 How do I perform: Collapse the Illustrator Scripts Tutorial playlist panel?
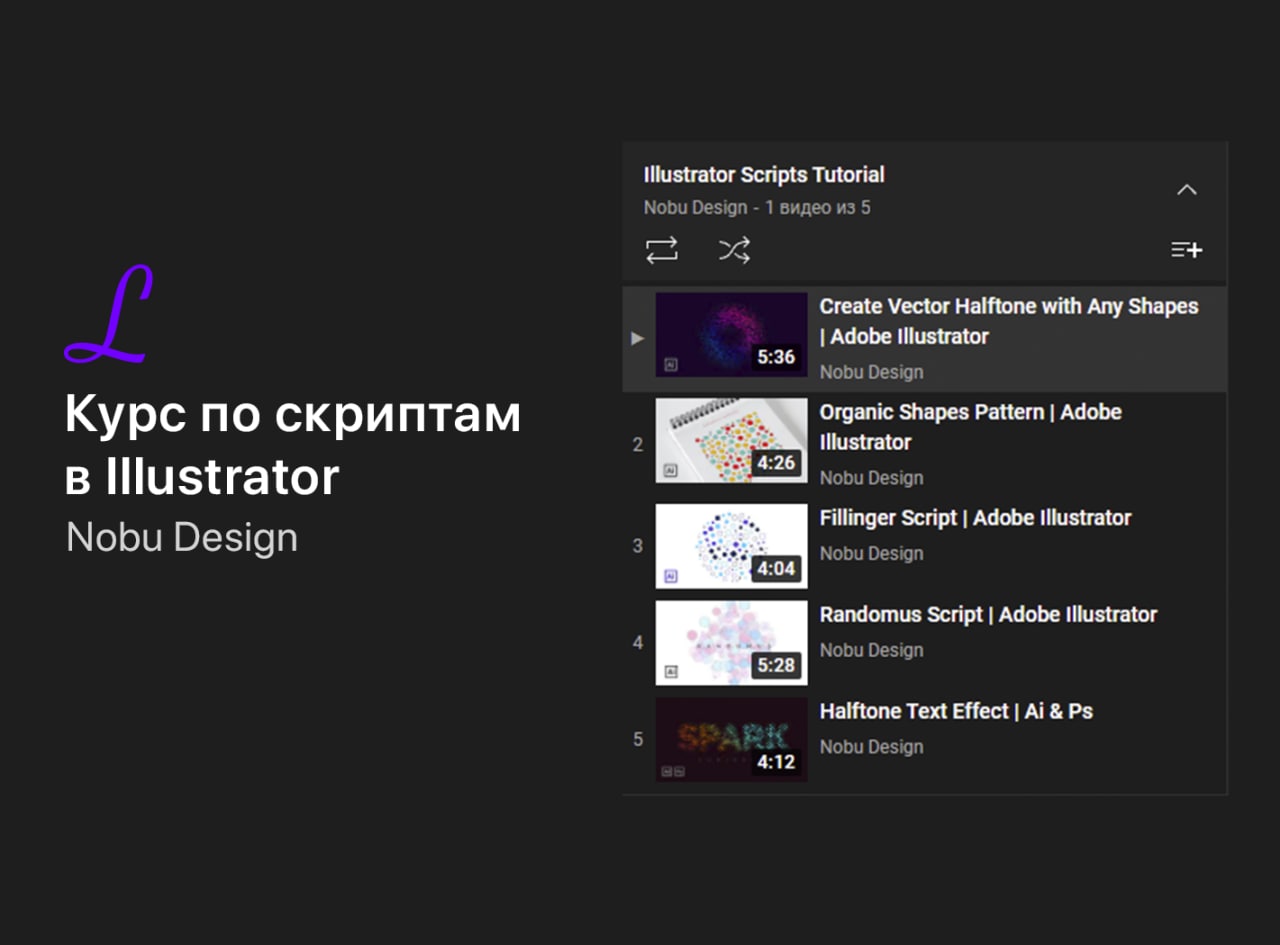click(x=1187, y=190)
